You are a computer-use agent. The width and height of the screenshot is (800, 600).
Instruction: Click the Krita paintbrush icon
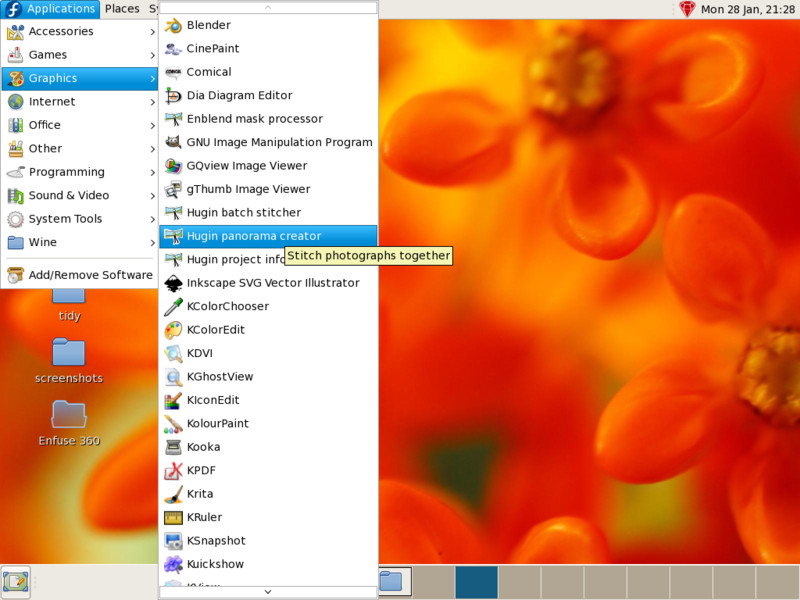coord(173,494)
